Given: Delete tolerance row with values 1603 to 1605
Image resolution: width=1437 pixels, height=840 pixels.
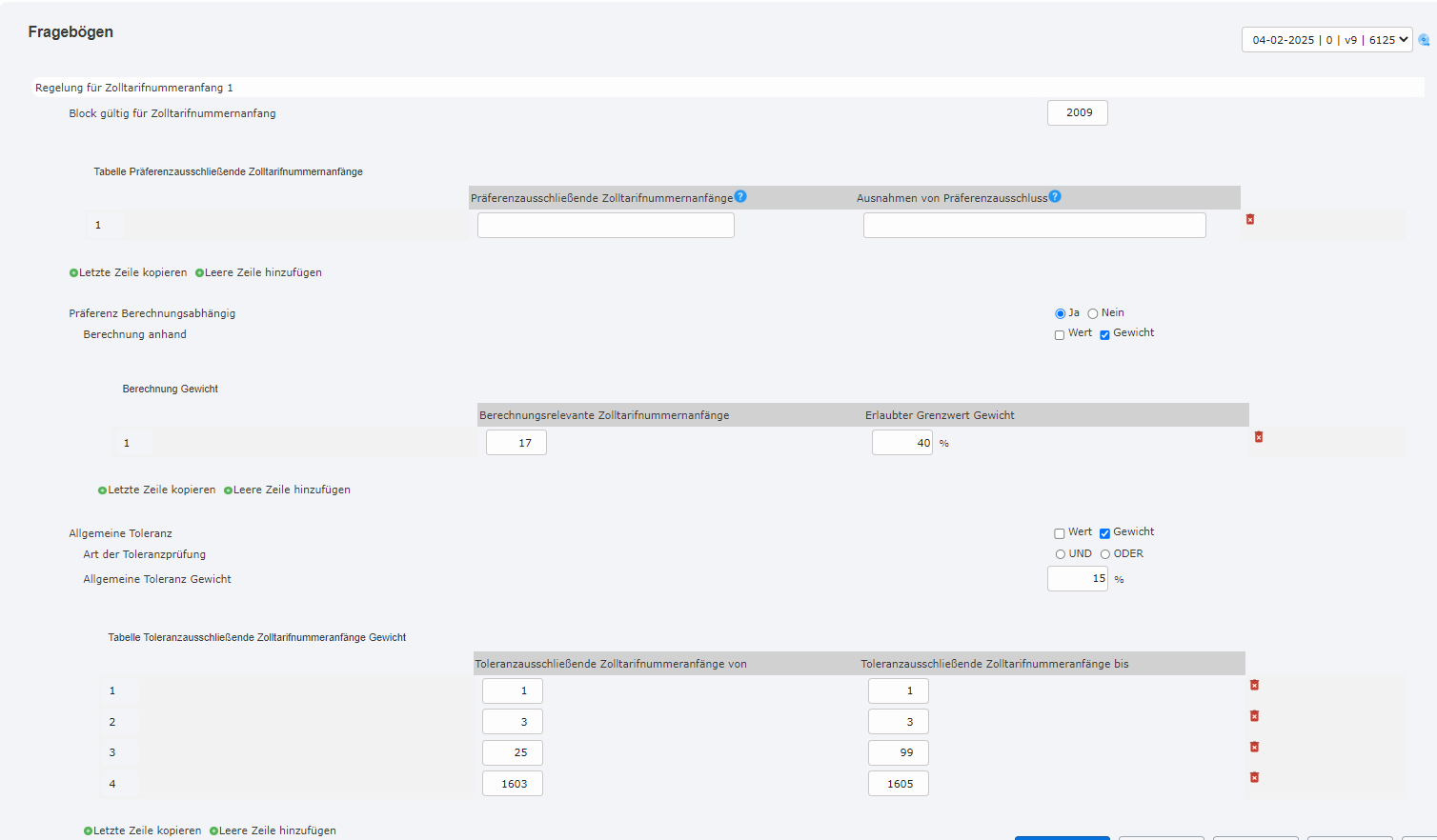Looking at the screenshot, I should pos(1254,777).
